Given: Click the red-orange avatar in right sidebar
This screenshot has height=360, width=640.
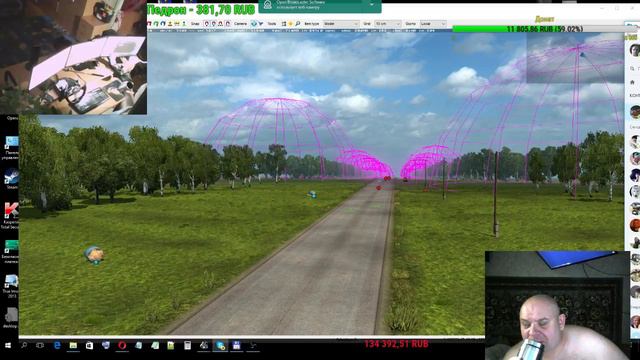Looking at the screenshot, I should tap(635, 225).
